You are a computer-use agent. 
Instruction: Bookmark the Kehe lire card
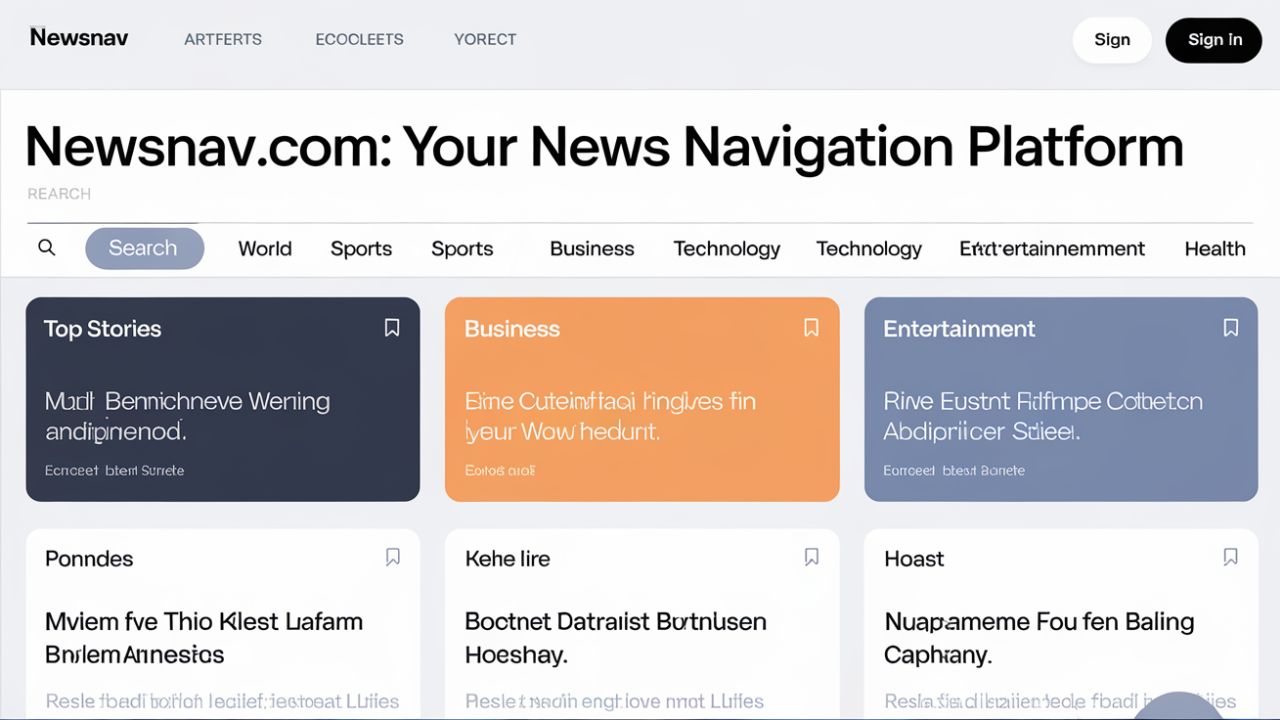pos(812,558)
